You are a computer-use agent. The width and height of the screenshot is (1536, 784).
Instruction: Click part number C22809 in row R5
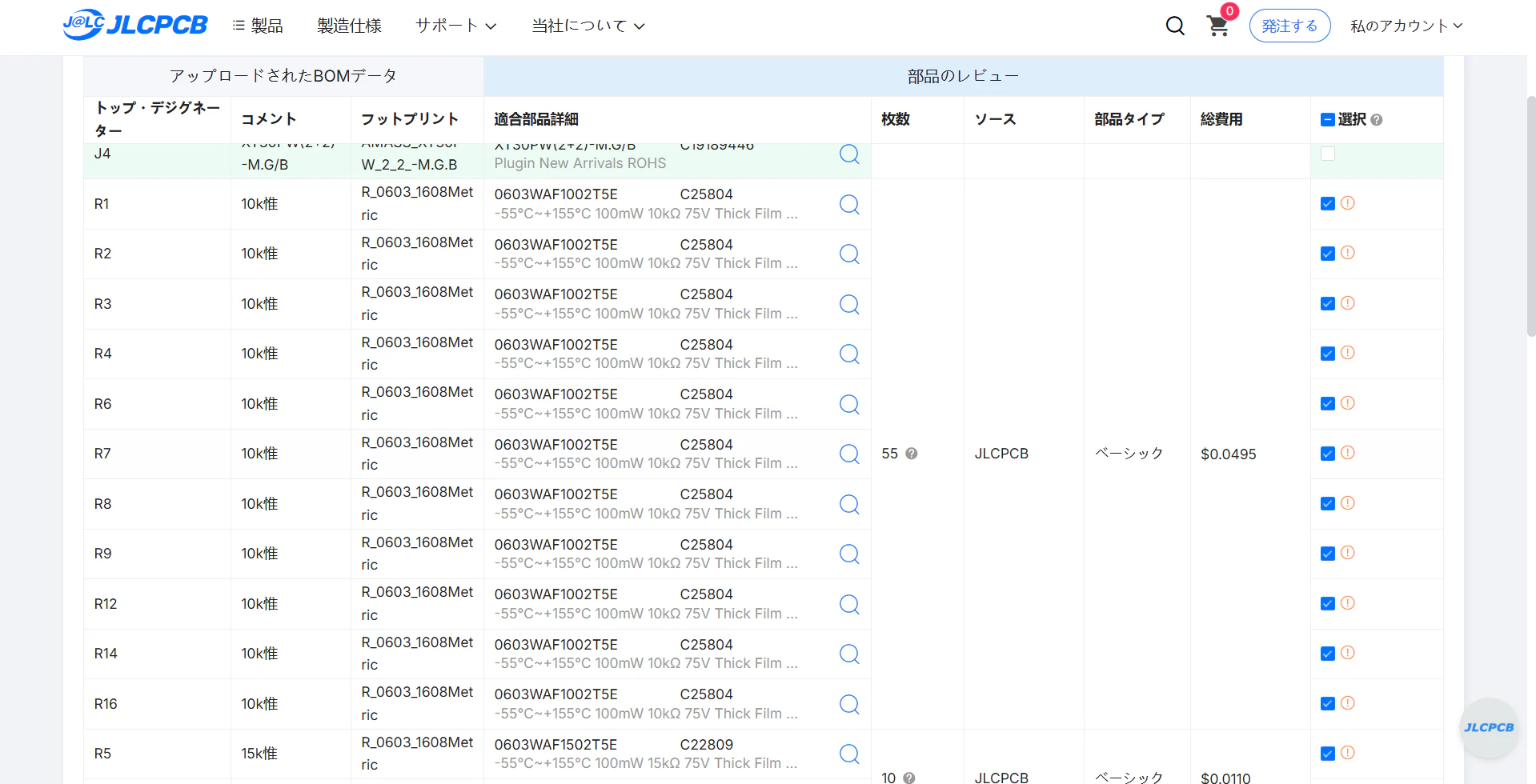[x=706, y=745]
